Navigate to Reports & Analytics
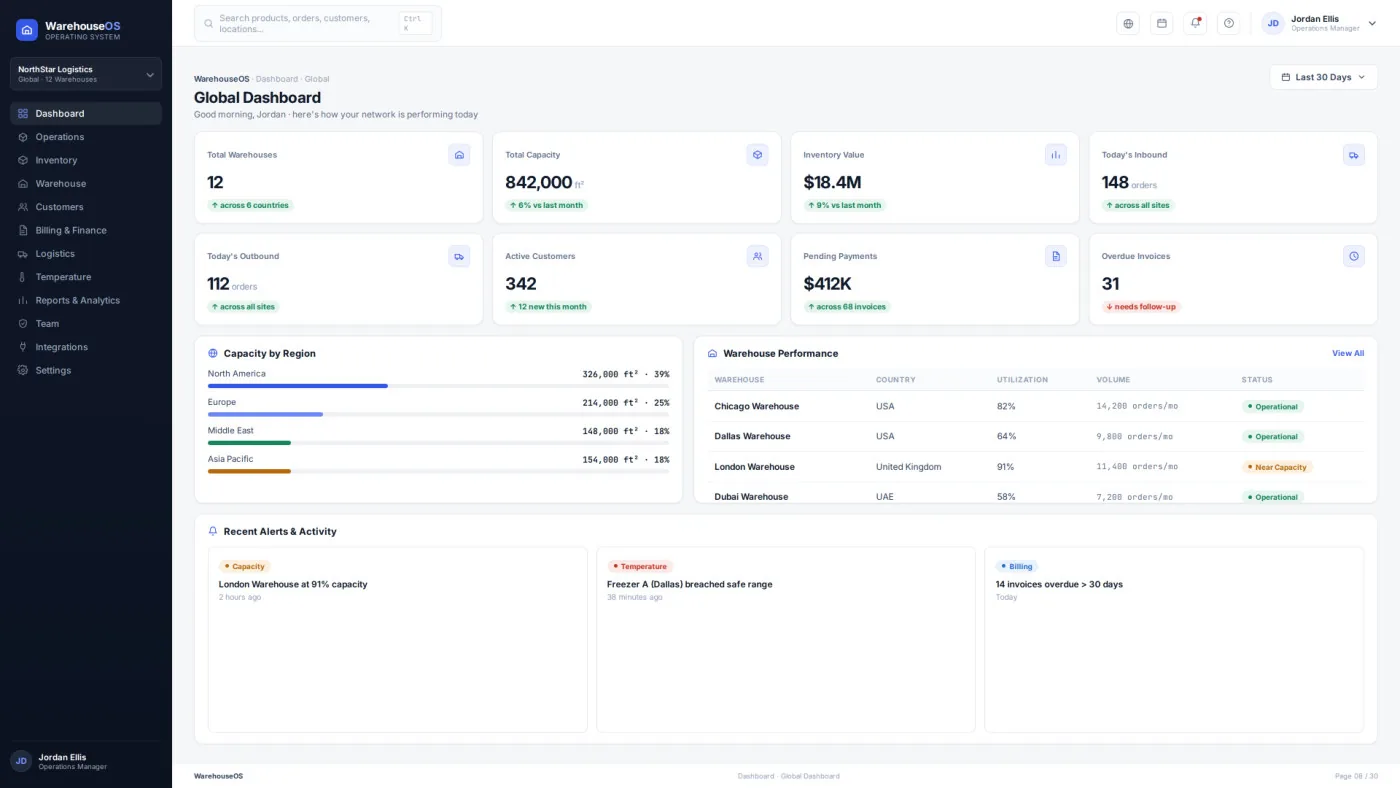 tap(86, 300)
